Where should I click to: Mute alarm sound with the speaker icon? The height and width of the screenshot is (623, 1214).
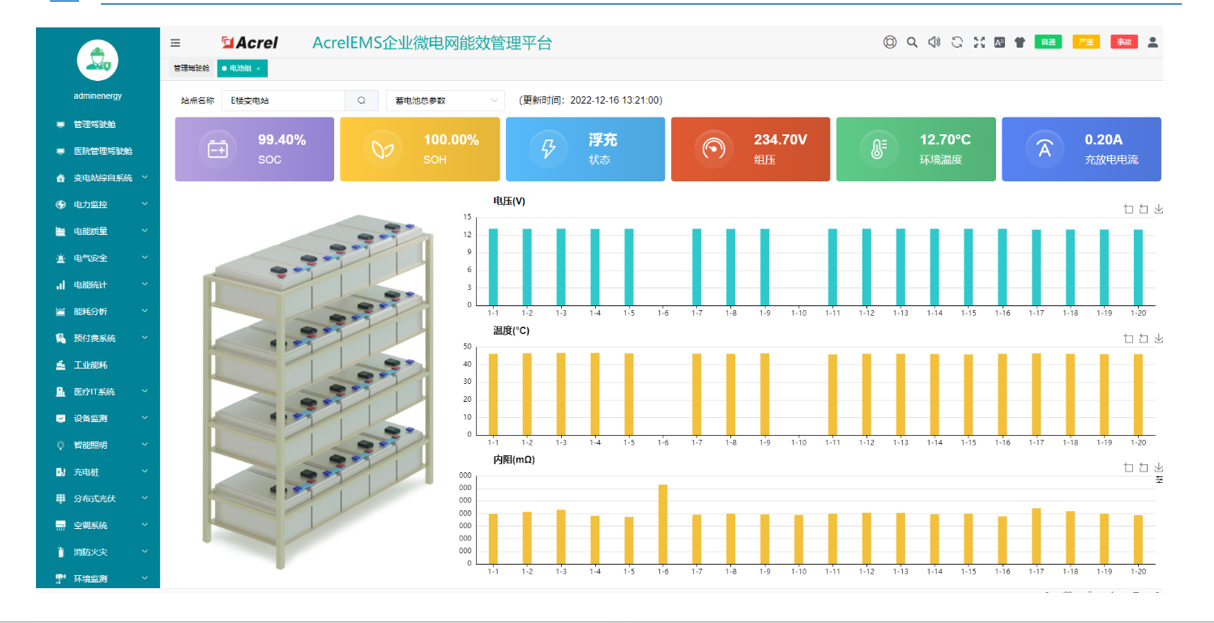point(934,42)
